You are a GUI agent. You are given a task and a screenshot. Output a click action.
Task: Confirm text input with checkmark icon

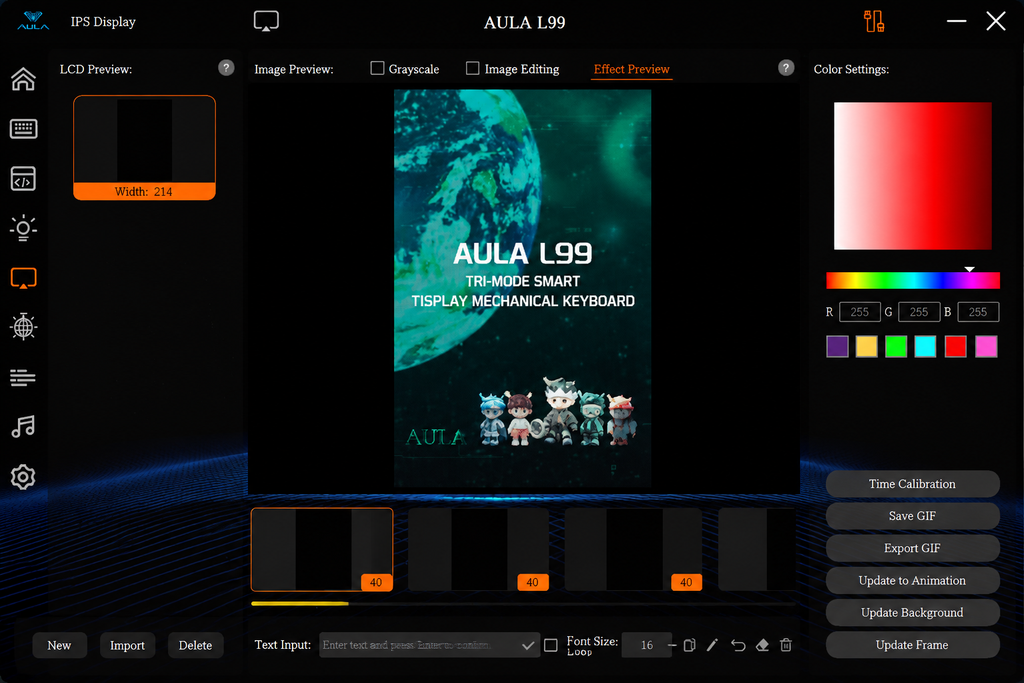pyautogui.click(x=528, y=646)
